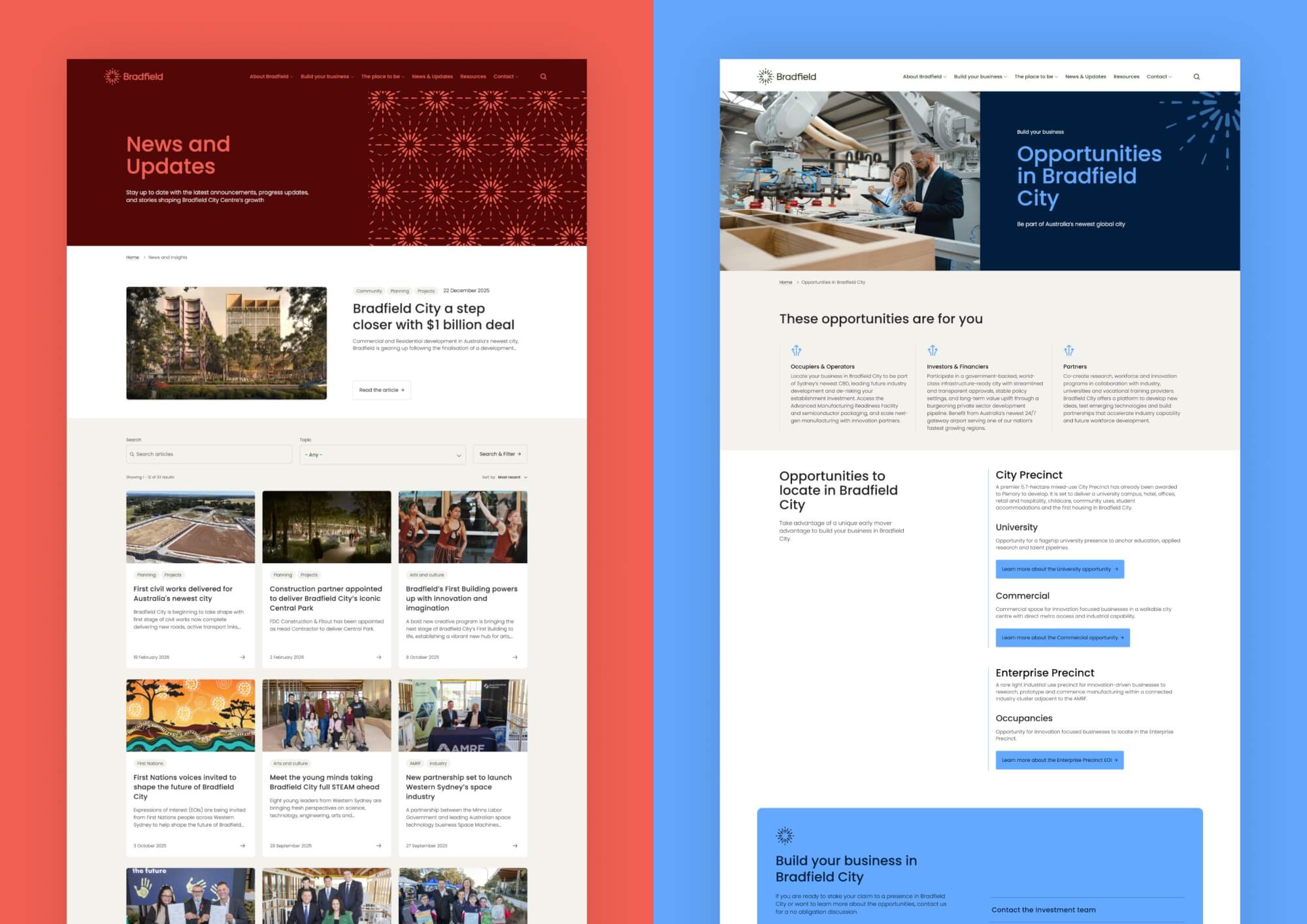Click the featured $1 billion deal article image

coord(226,343)
